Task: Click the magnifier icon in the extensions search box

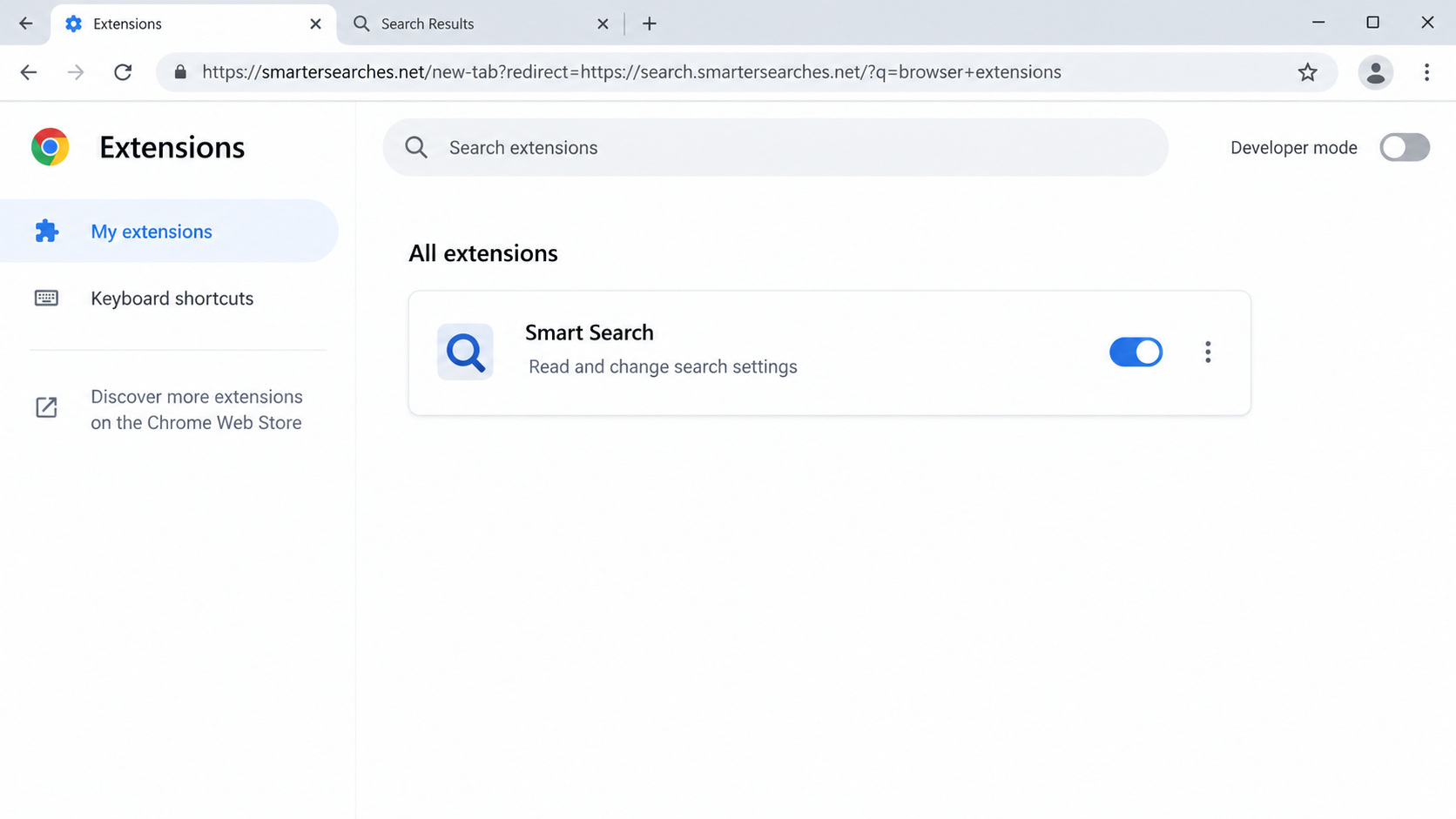Action: coord(416,147)
